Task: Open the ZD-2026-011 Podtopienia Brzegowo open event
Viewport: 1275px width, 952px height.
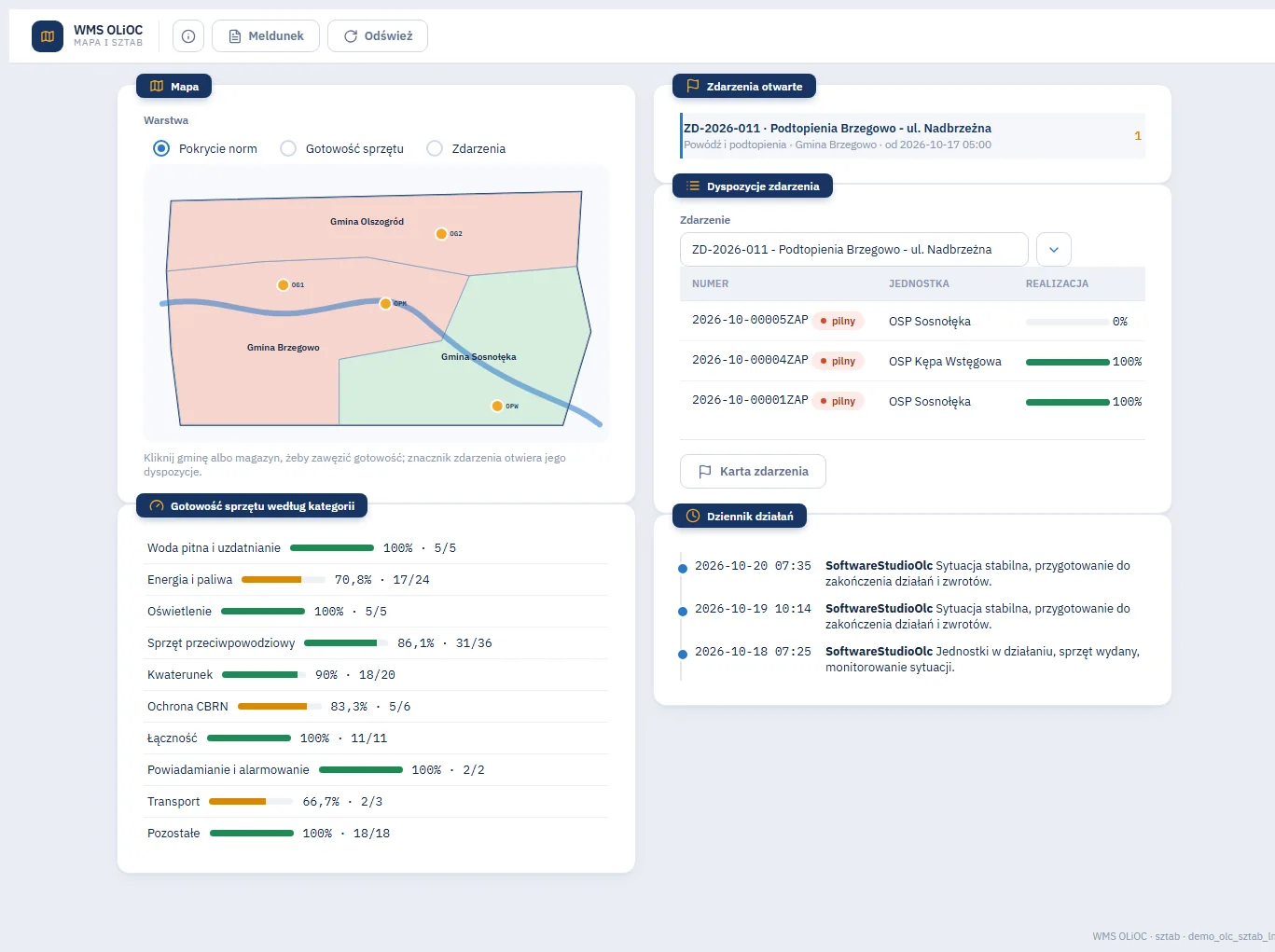Action: [x=912, y=136]
